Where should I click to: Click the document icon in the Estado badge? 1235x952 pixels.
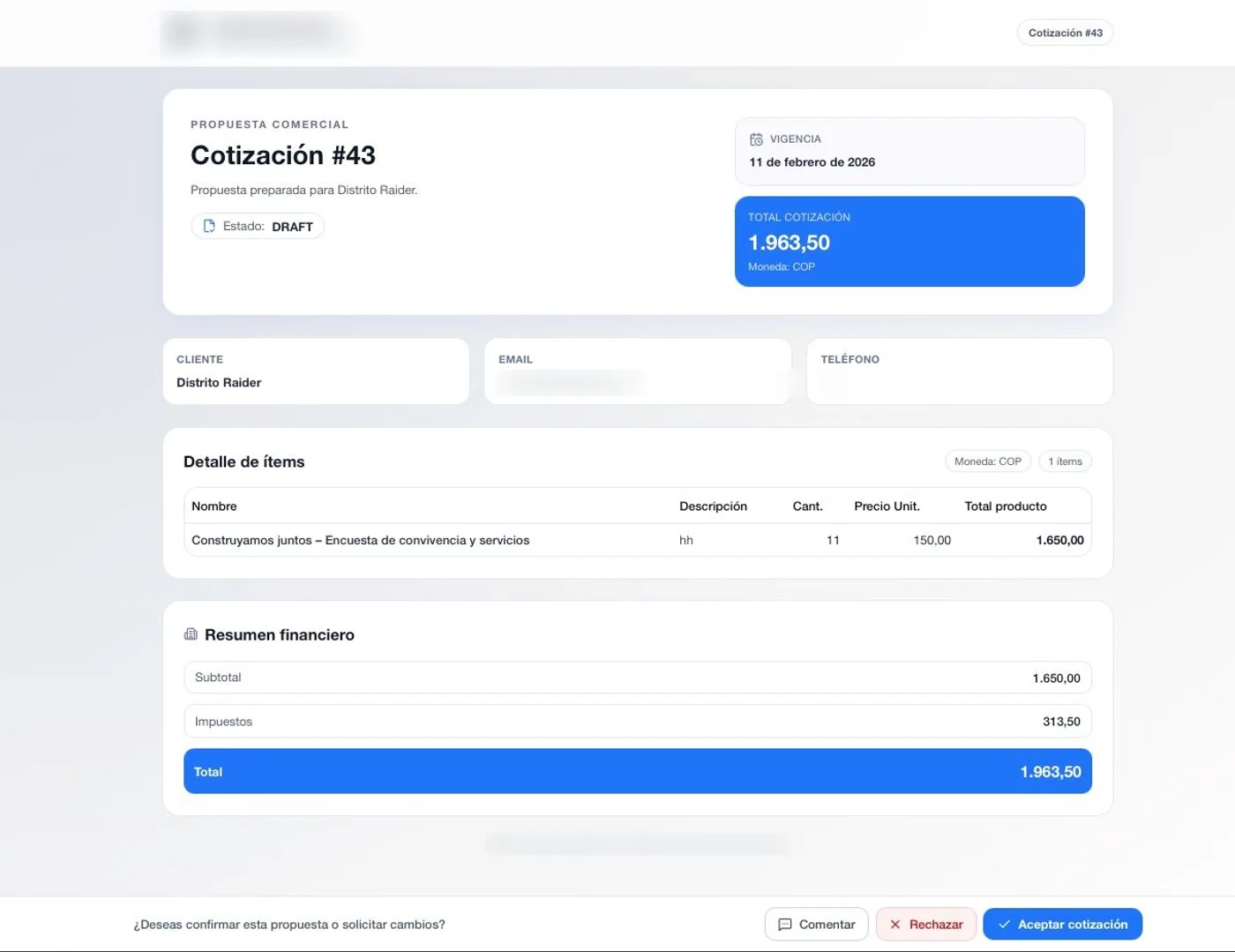tap(209, 226)
